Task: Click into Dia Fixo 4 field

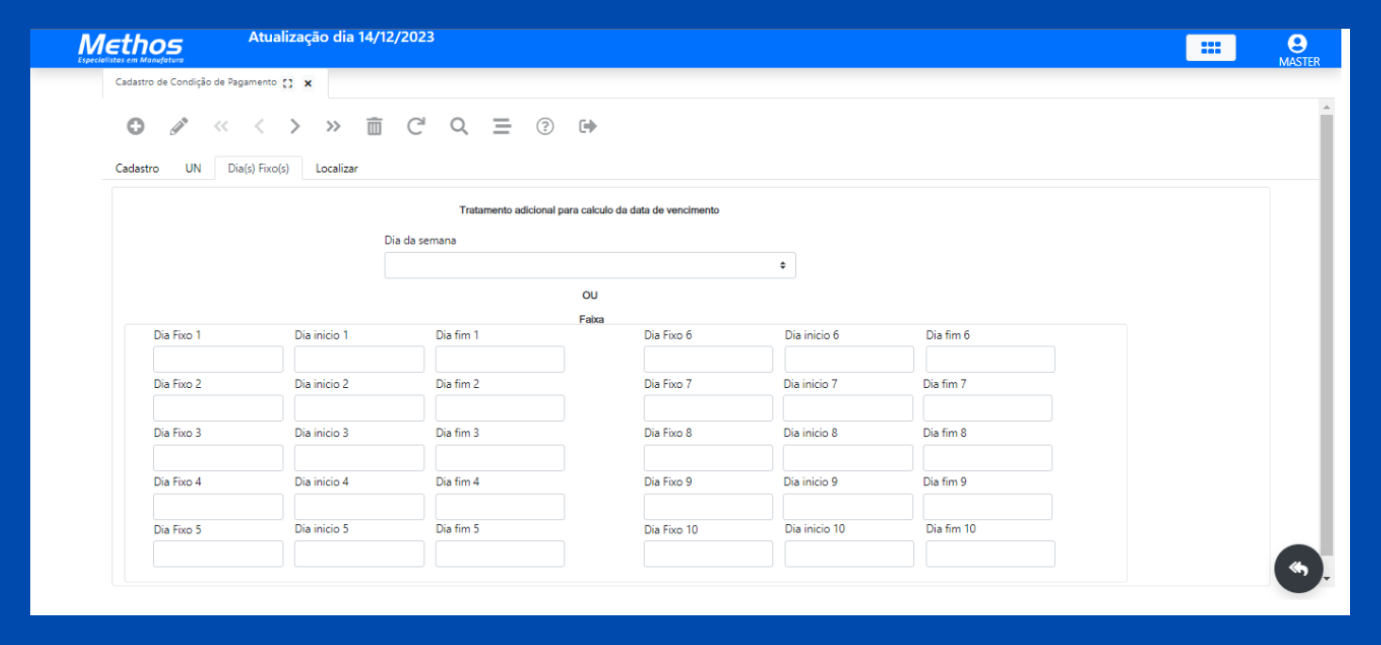Action: [218, 506]
